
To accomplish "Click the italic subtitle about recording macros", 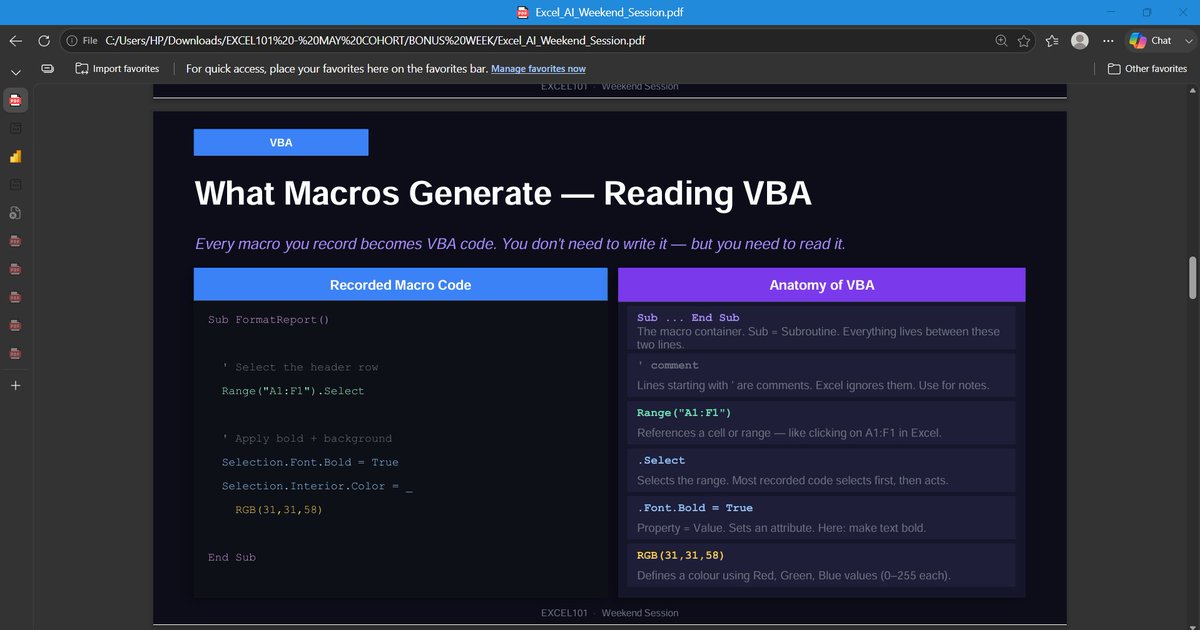I will [520, 244].
